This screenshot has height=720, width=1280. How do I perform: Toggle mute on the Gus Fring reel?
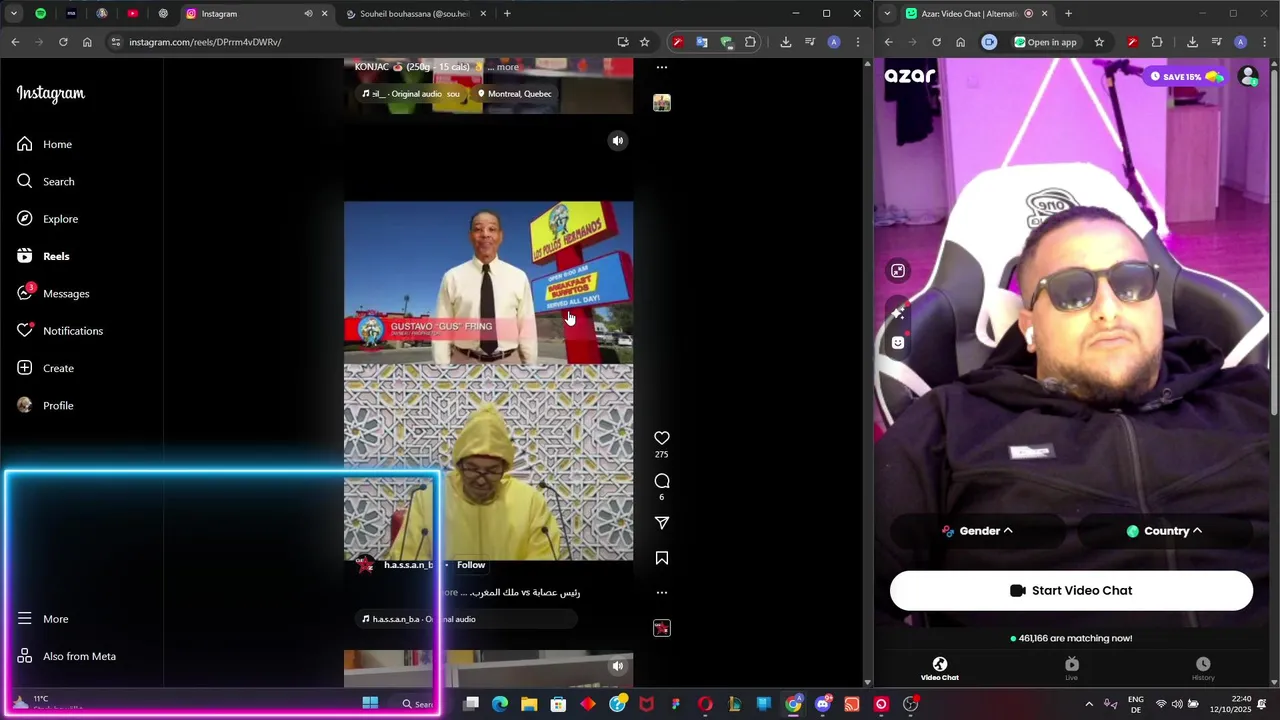click(x=618, y=141)
